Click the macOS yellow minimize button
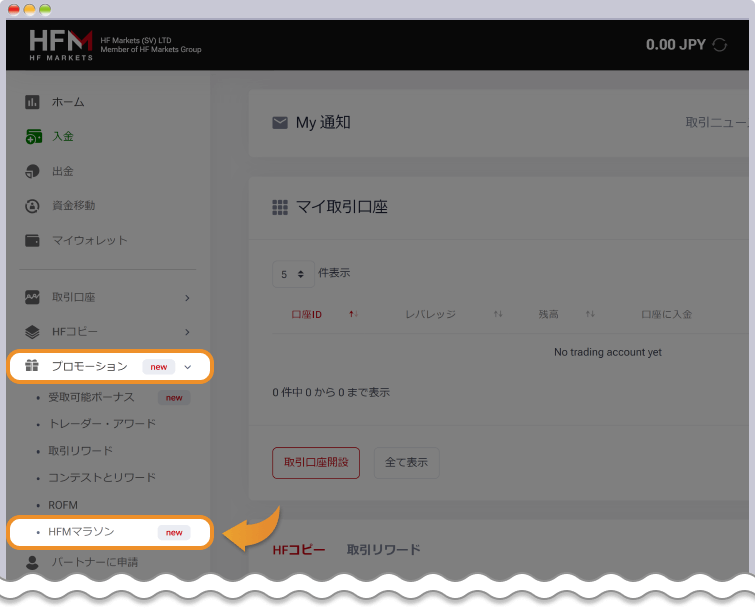Screen dimensions: 755x610 tap(29, 10)
